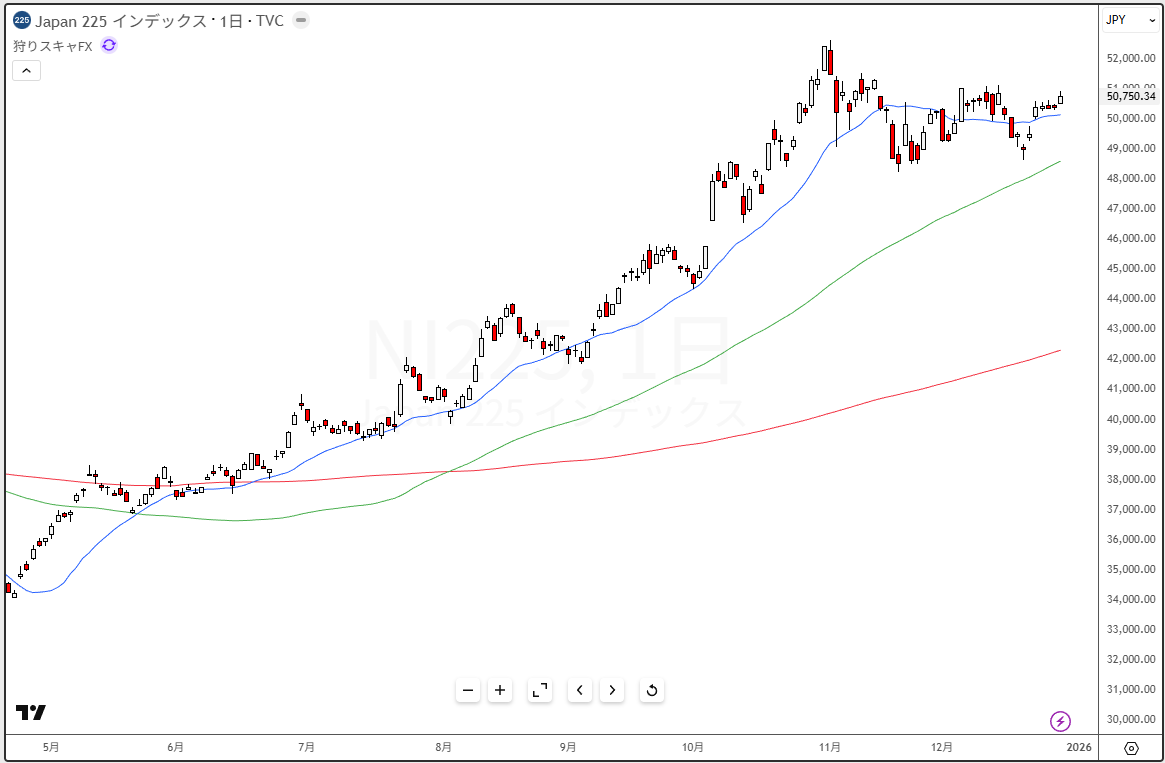Click the 11月 label on time axis
This screenshot has height=763, width=1165.
pos(829,747)
